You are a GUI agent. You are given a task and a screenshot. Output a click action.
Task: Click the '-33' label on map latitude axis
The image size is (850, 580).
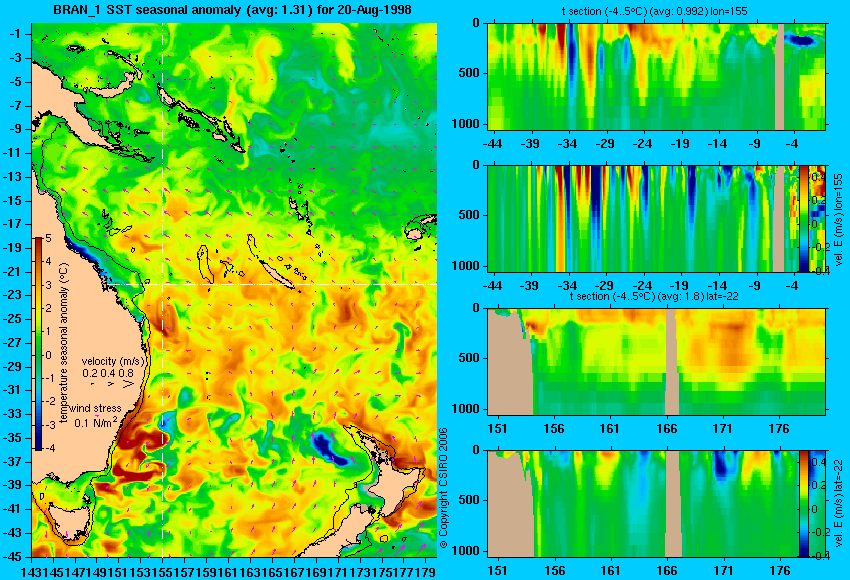13,414
